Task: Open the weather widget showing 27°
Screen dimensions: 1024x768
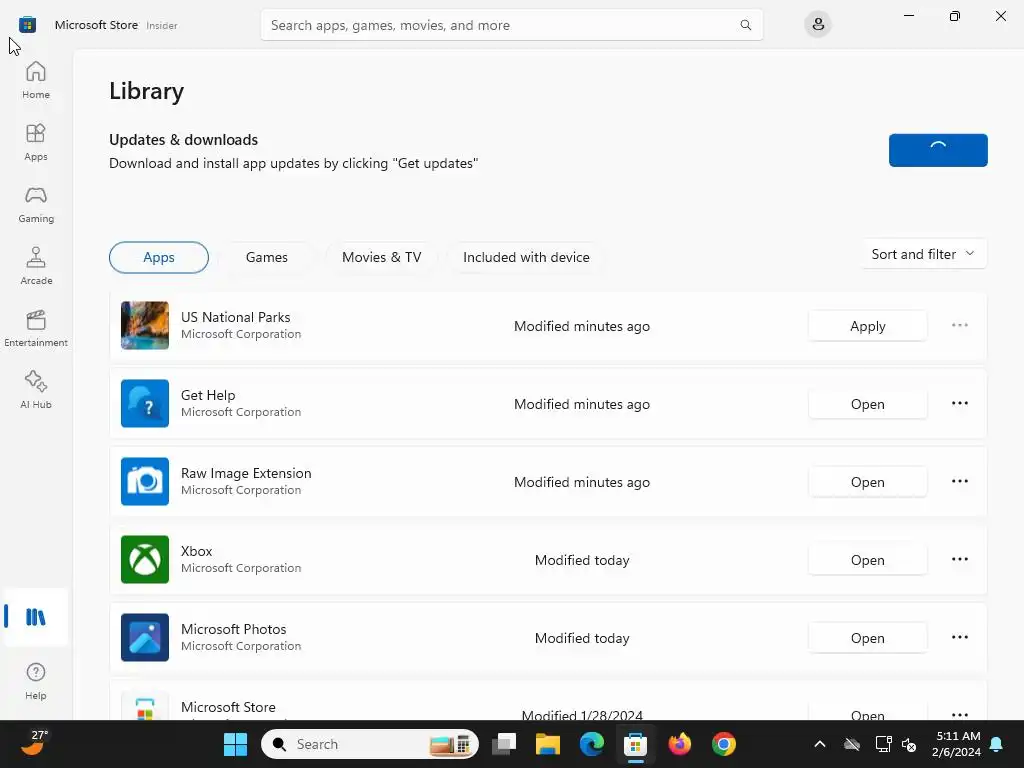Action: point(35,743)
